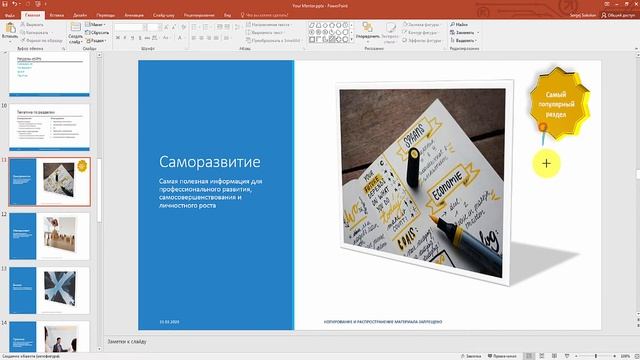Click the Undo arrow in quick access toolbar
The width and height of the screenshot is (640, 360).
(x=15, y=4)
